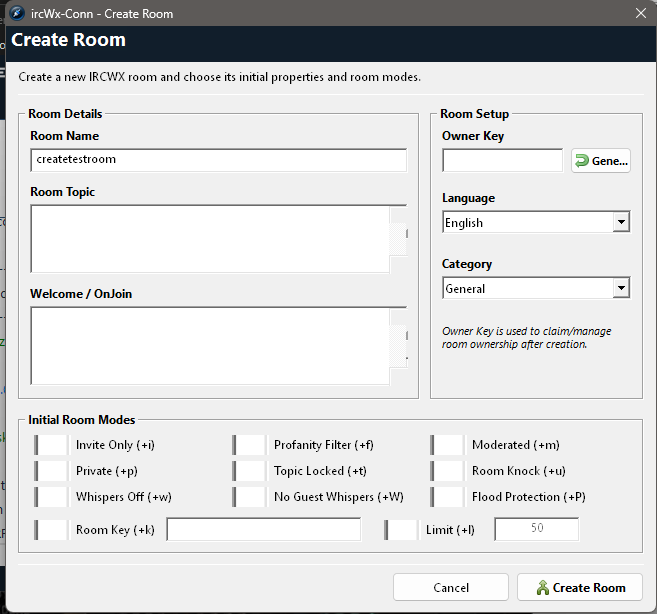Click the Language label

[468, 198]
